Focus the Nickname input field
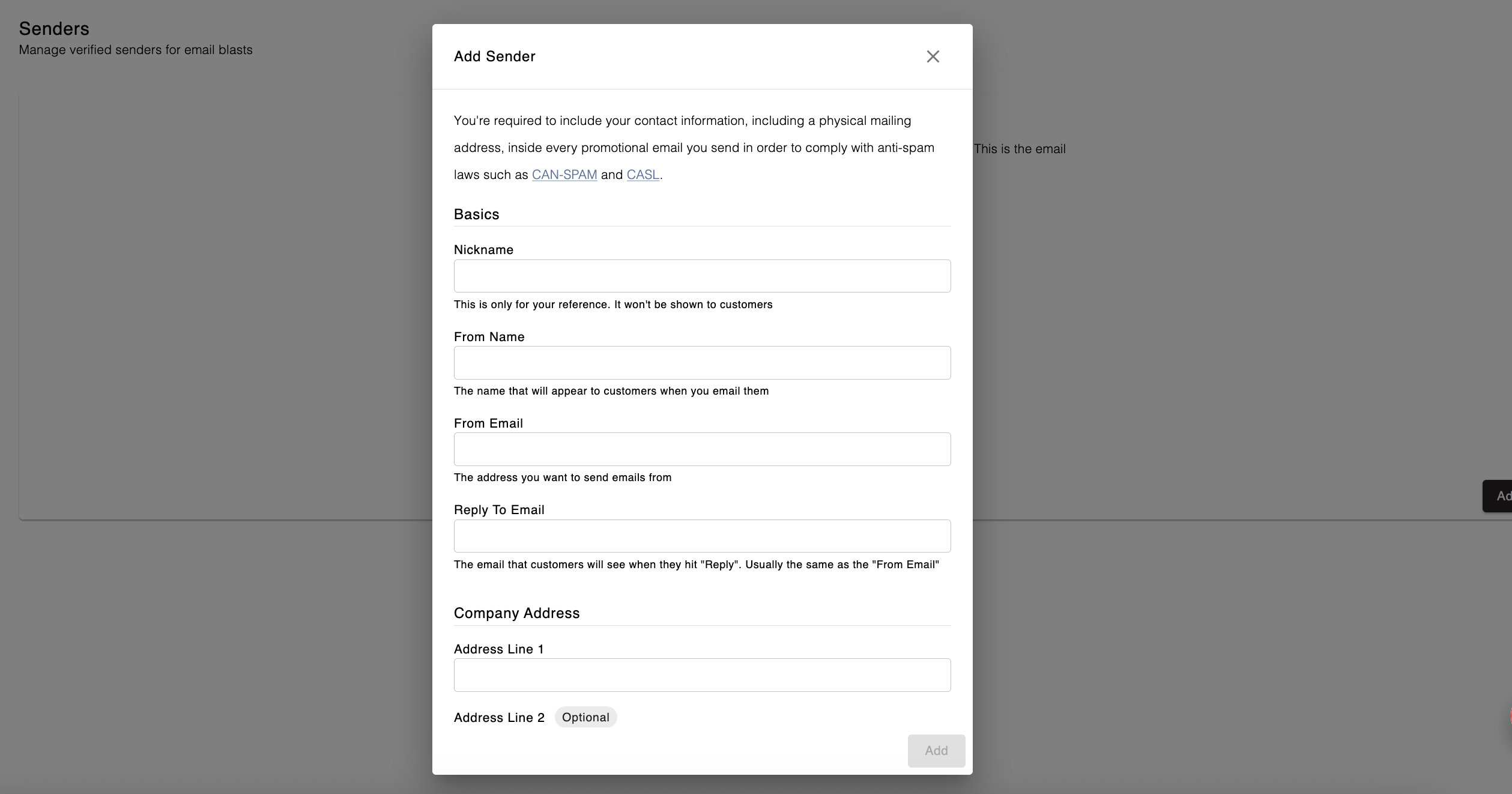The image size is (1512, 794). (x=702, y=276)
